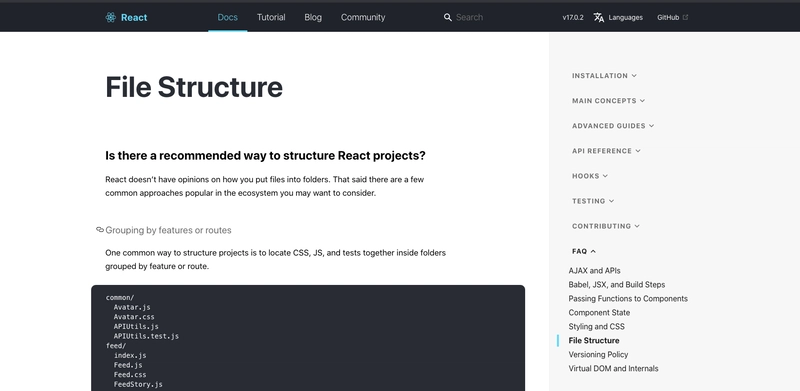This screenshot has height=391, width=800.
Task: Open AJAX and APIs FAQ link
Action: (x=594, y=271)
